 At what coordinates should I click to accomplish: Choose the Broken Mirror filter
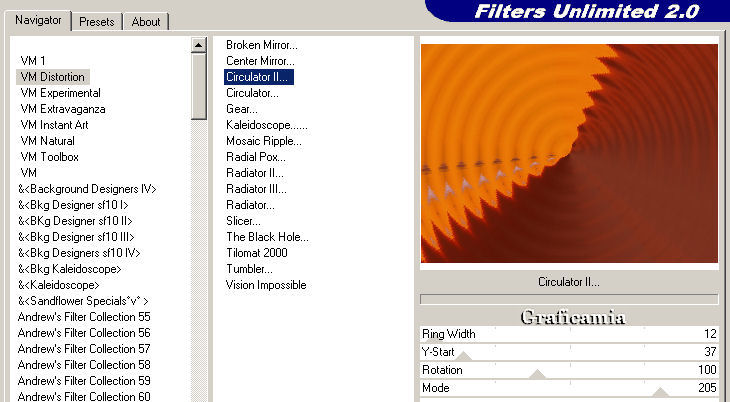(262, 45)
